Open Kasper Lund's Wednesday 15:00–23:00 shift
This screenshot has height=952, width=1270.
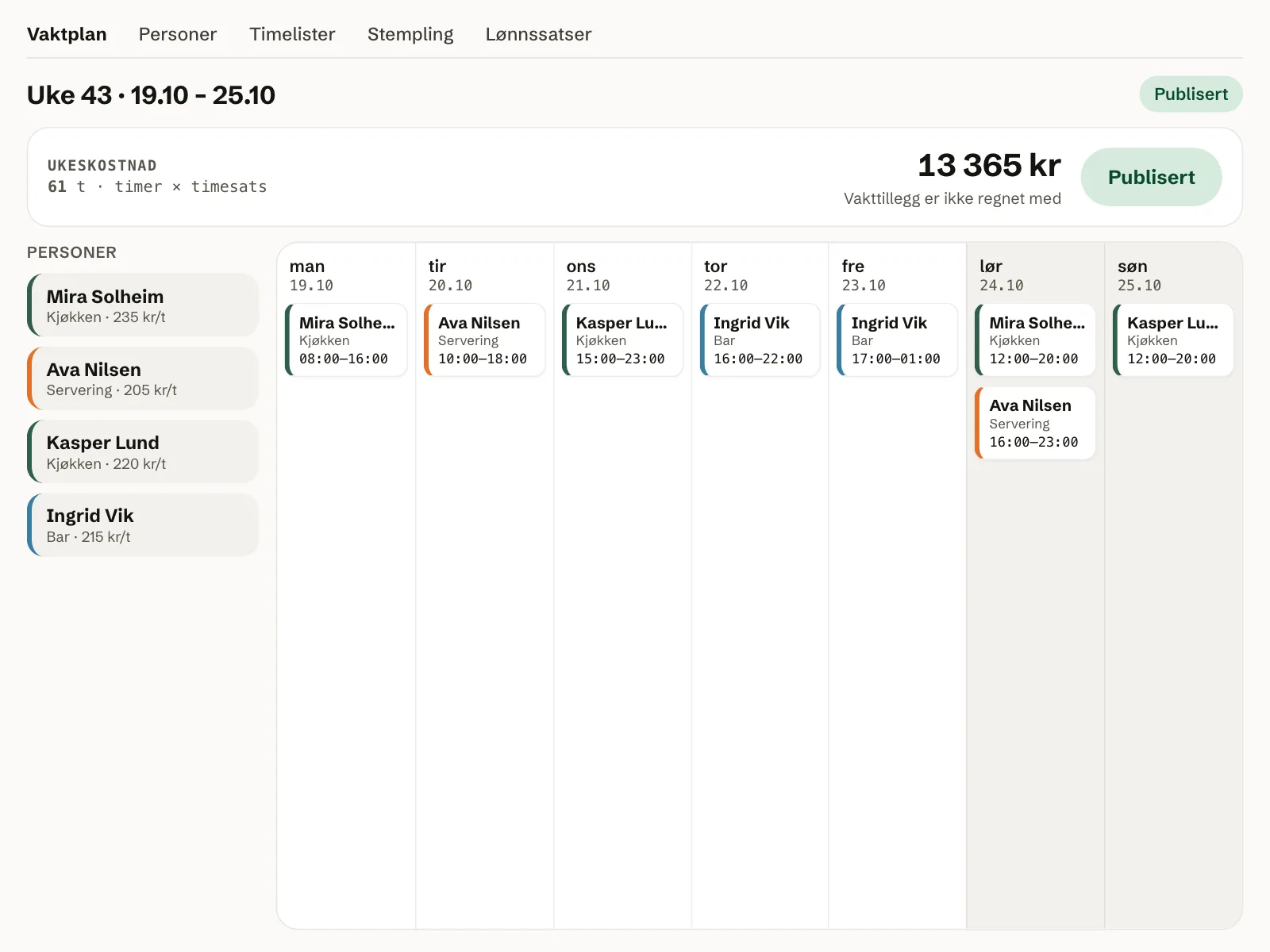(622, 340)
